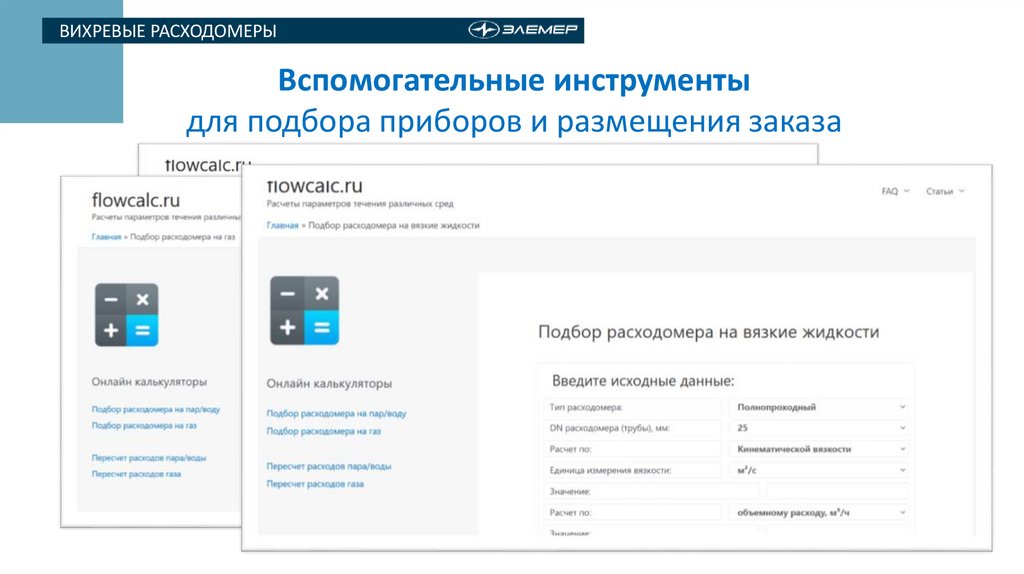The height and width of the screenshot is (574, 1024).
Task: Open Подбор расходомера на газ in front window
Action: (323, 431)
